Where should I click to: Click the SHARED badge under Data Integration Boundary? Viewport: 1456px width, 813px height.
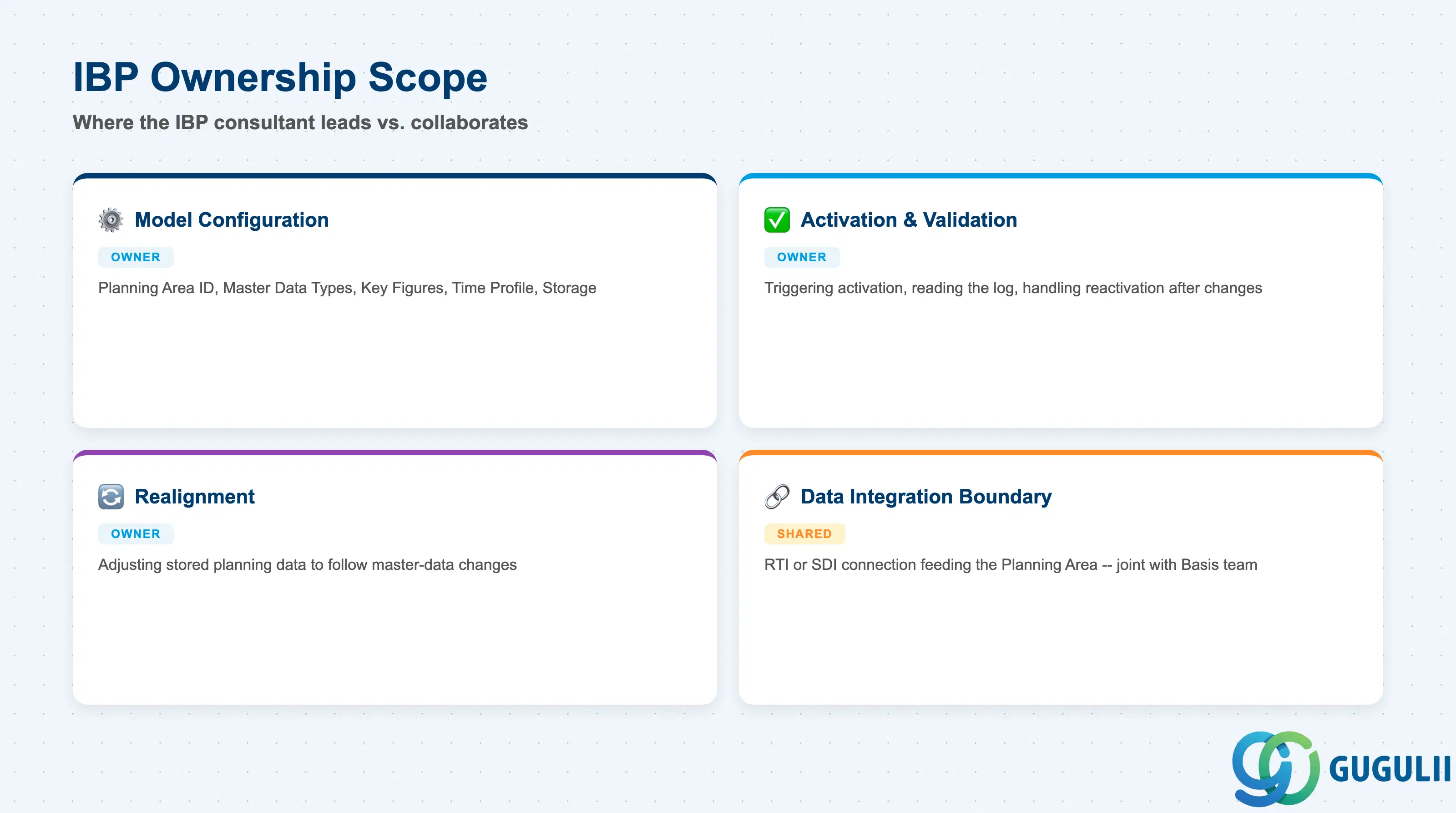[x=804, y=534]
